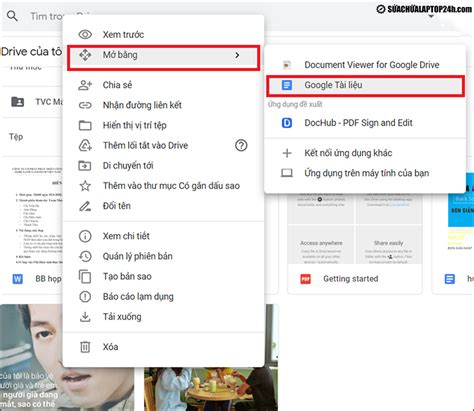
Task: Choose Thêm lối tắt vào Drive
Action: pos(163,145)
